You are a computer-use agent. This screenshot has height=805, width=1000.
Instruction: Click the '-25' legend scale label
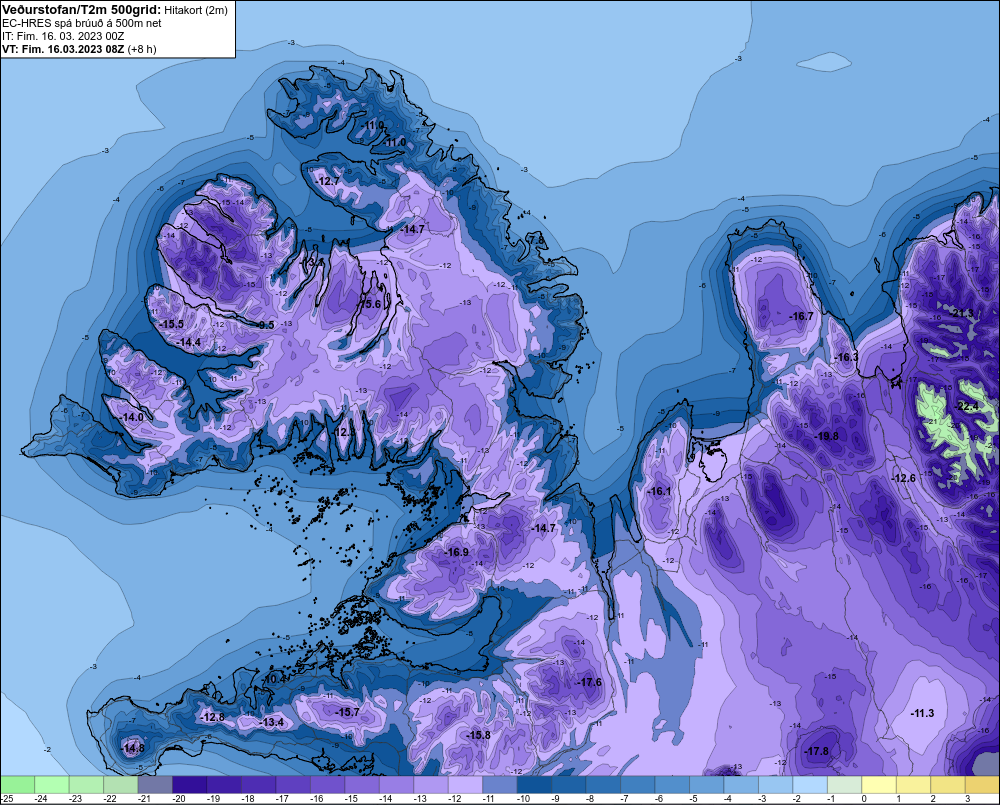point(7,799)
